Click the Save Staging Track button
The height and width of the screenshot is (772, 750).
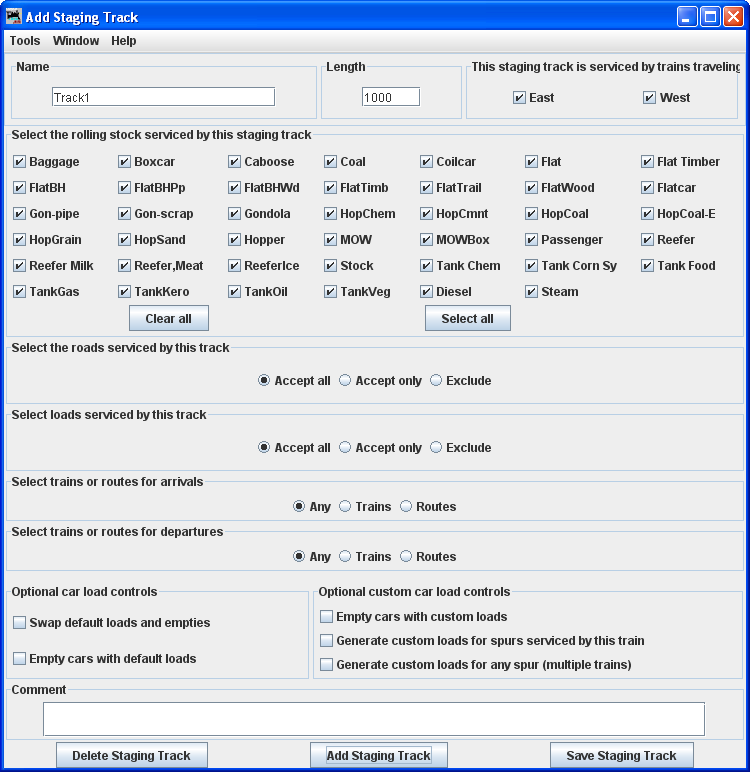621,756
